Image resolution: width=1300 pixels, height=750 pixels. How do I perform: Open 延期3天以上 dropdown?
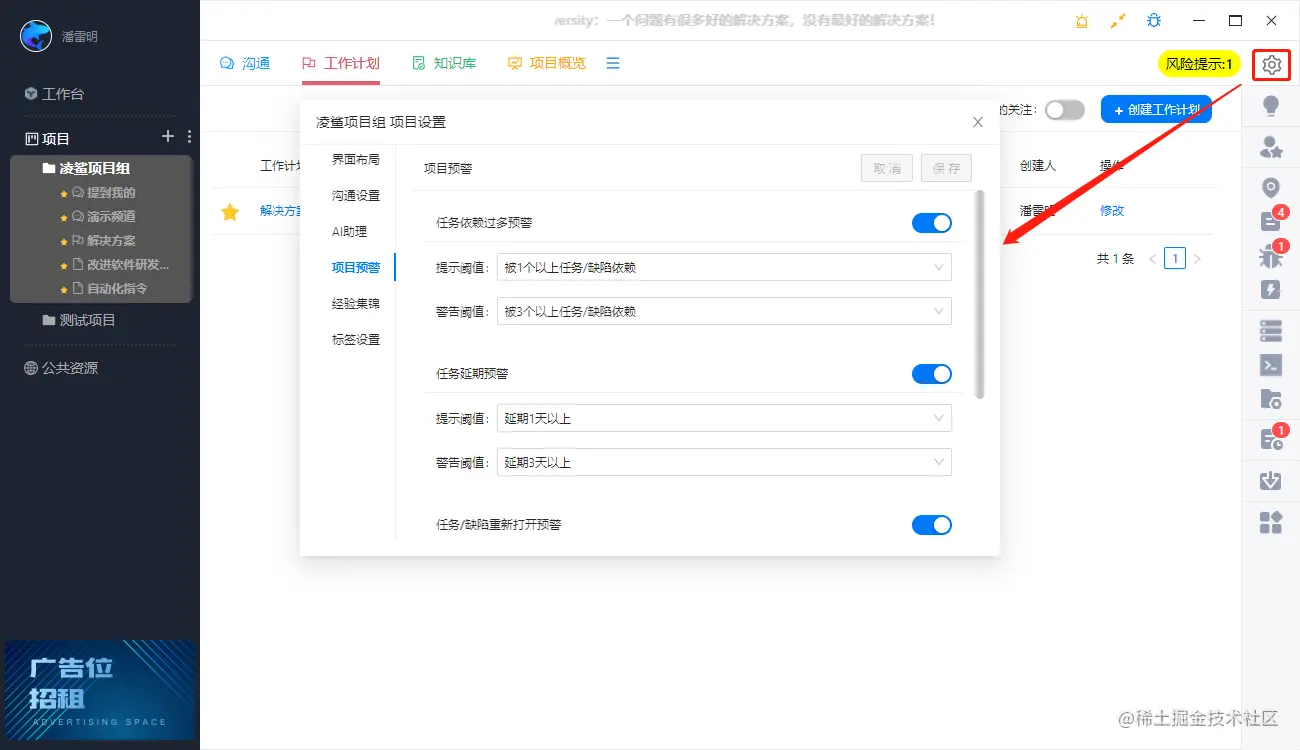tap(724, 462)
